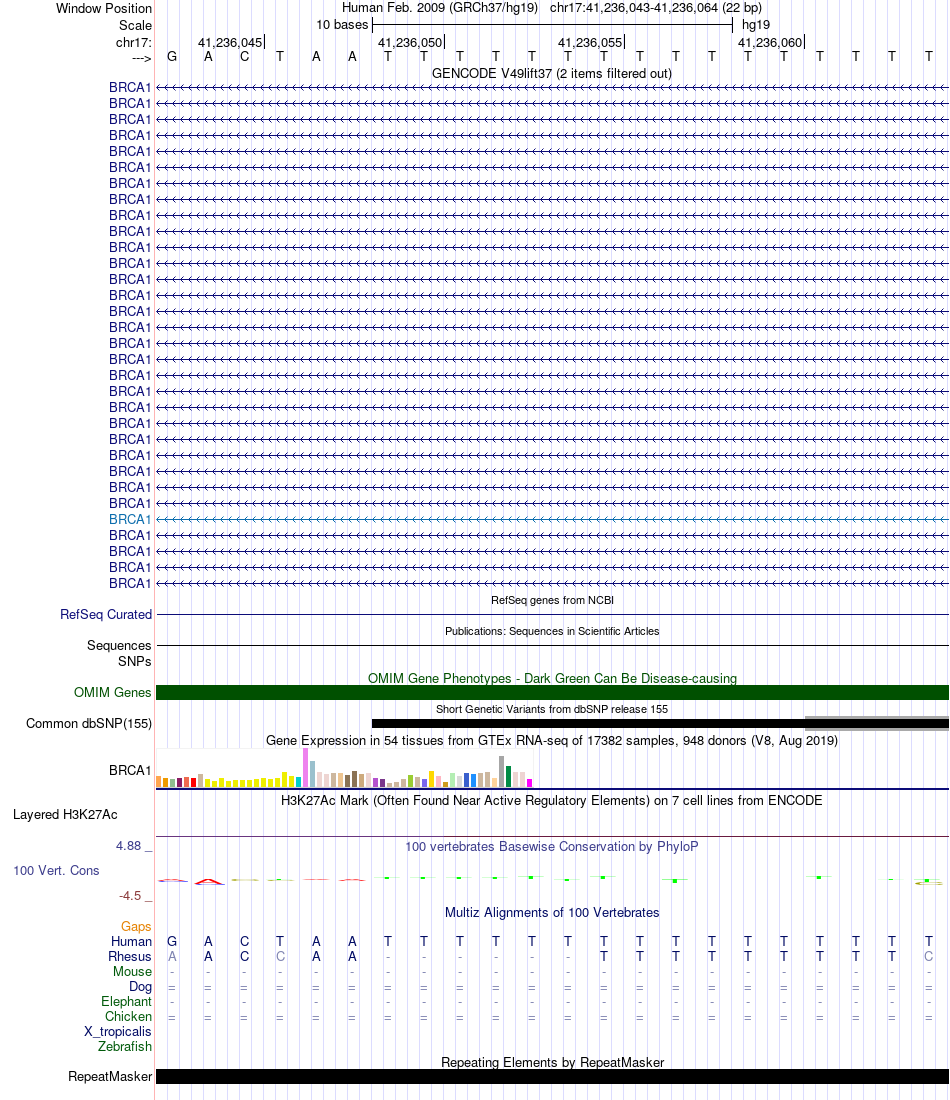
Task: Click the Window Position label
Action: [x=104, y=8]
